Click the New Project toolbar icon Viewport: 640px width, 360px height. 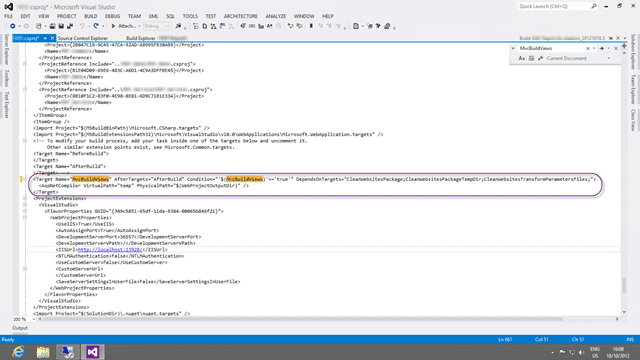[38, 26]
